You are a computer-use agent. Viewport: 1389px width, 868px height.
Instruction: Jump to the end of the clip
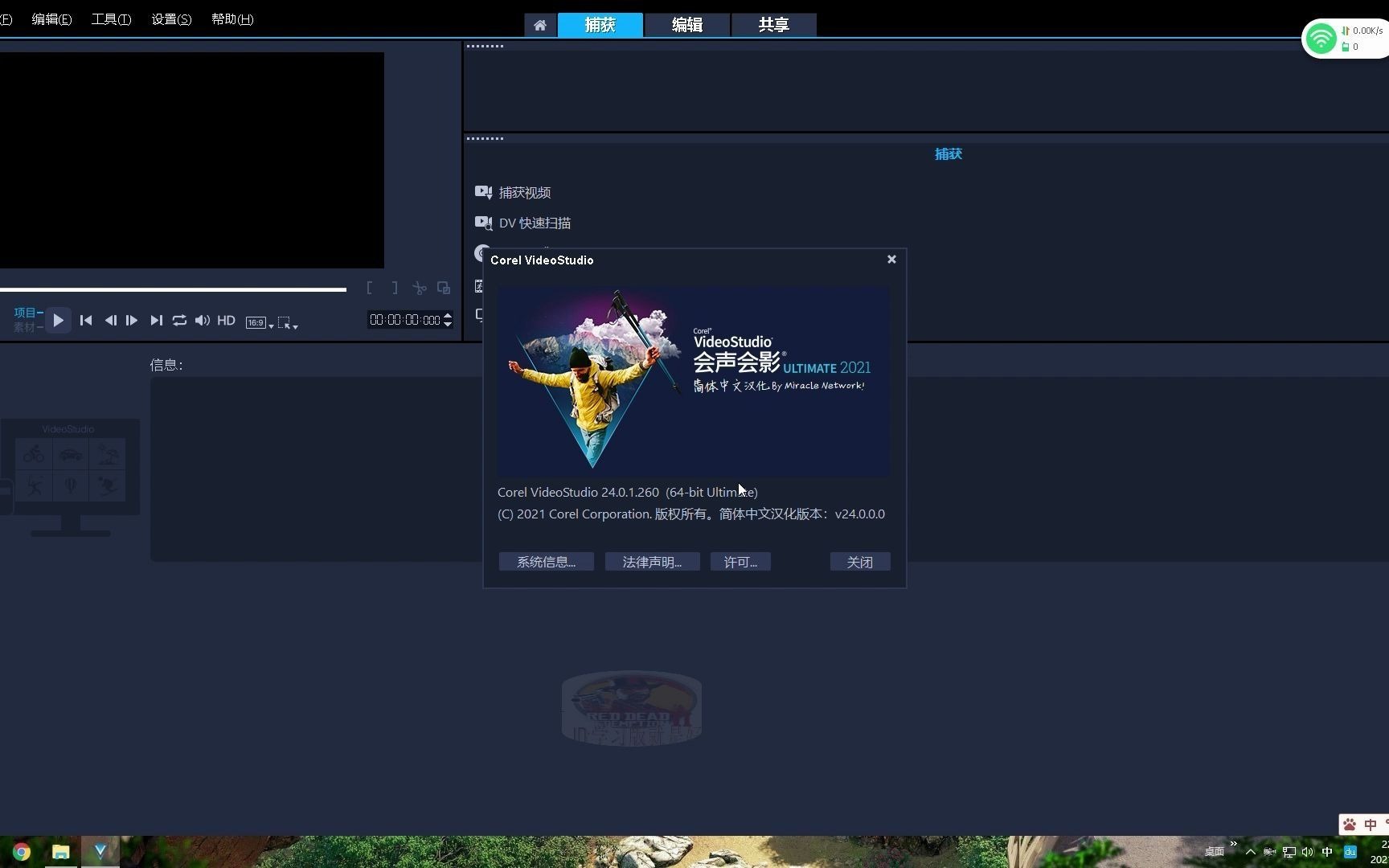click(156, 321)
